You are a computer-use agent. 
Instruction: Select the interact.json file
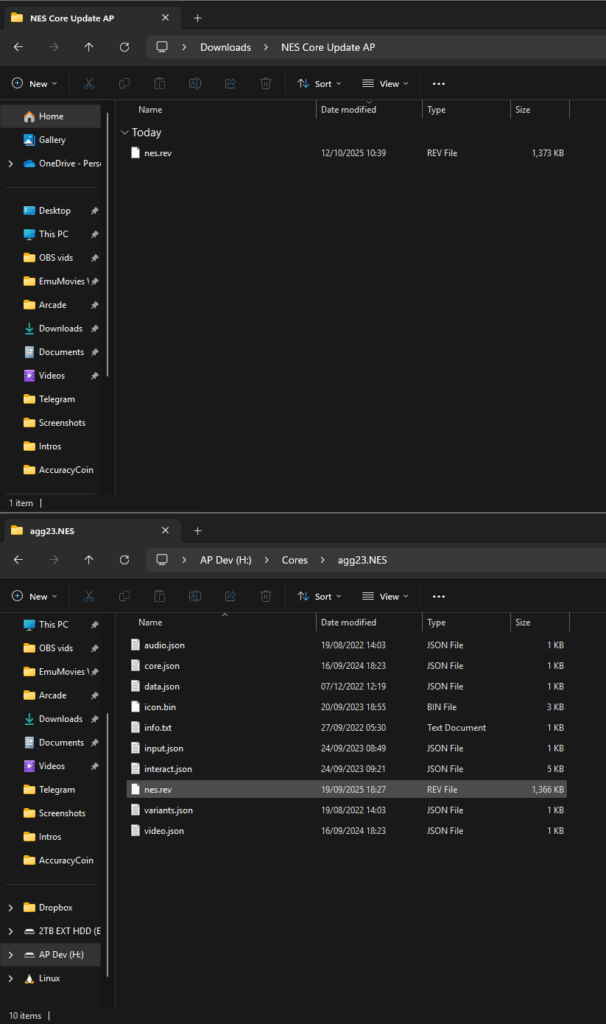click(x=167, y=769)
